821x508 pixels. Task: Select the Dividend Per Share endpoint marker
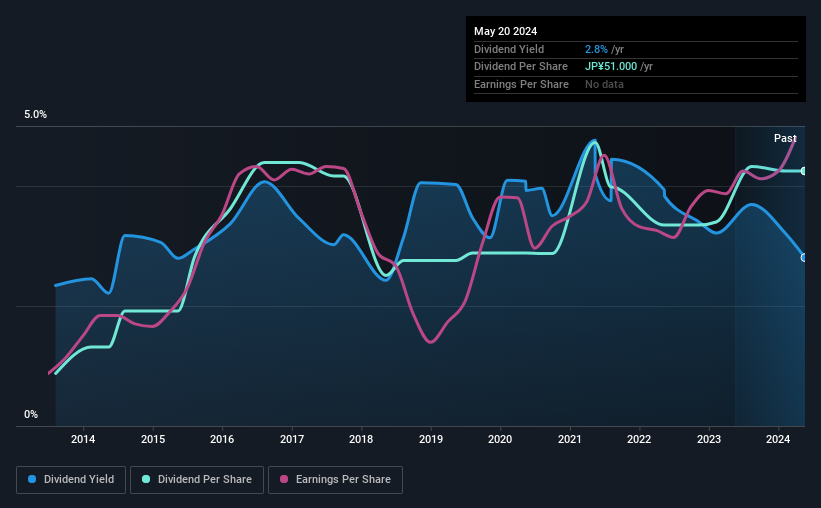tap(804, 171)
